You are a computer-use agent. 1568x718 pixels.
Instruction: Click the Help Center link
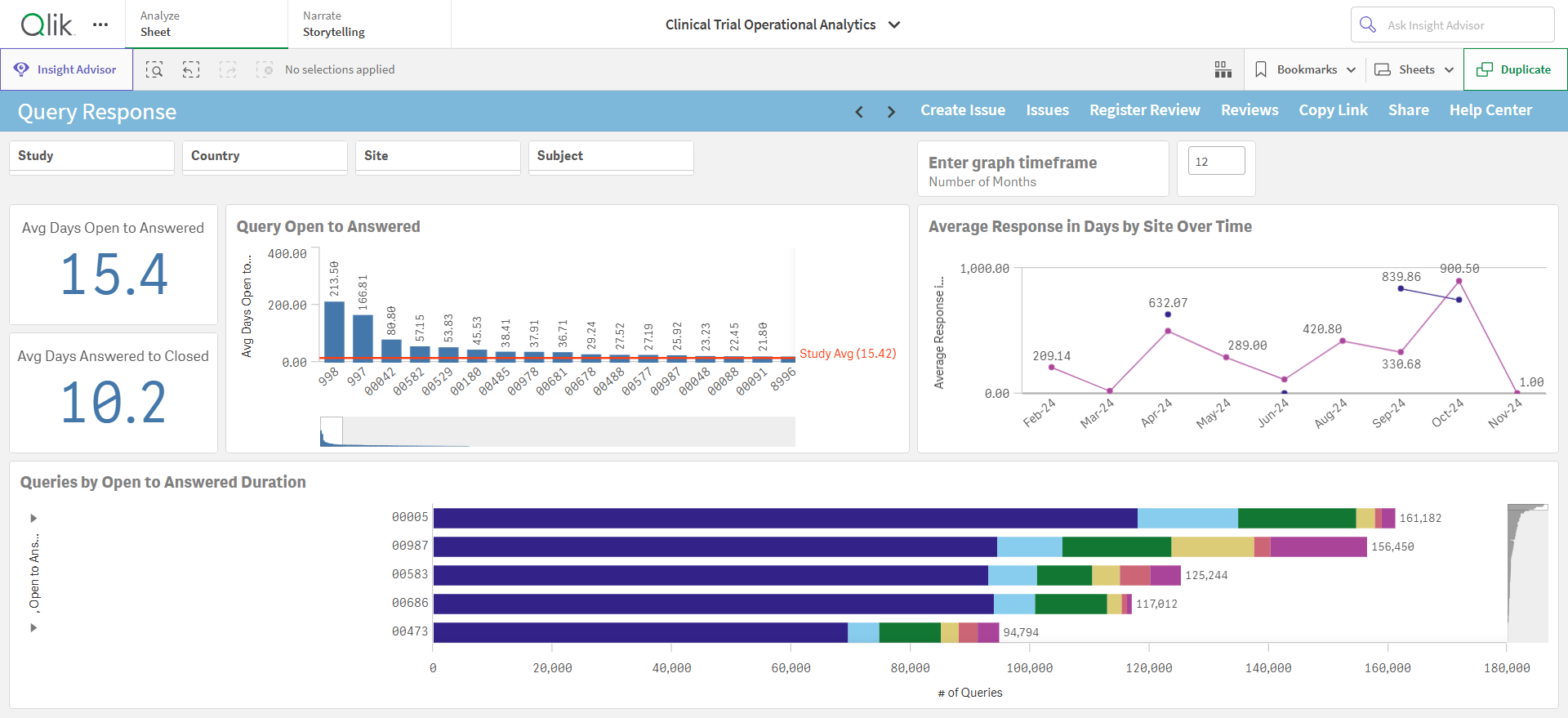tap(1490, 110)
